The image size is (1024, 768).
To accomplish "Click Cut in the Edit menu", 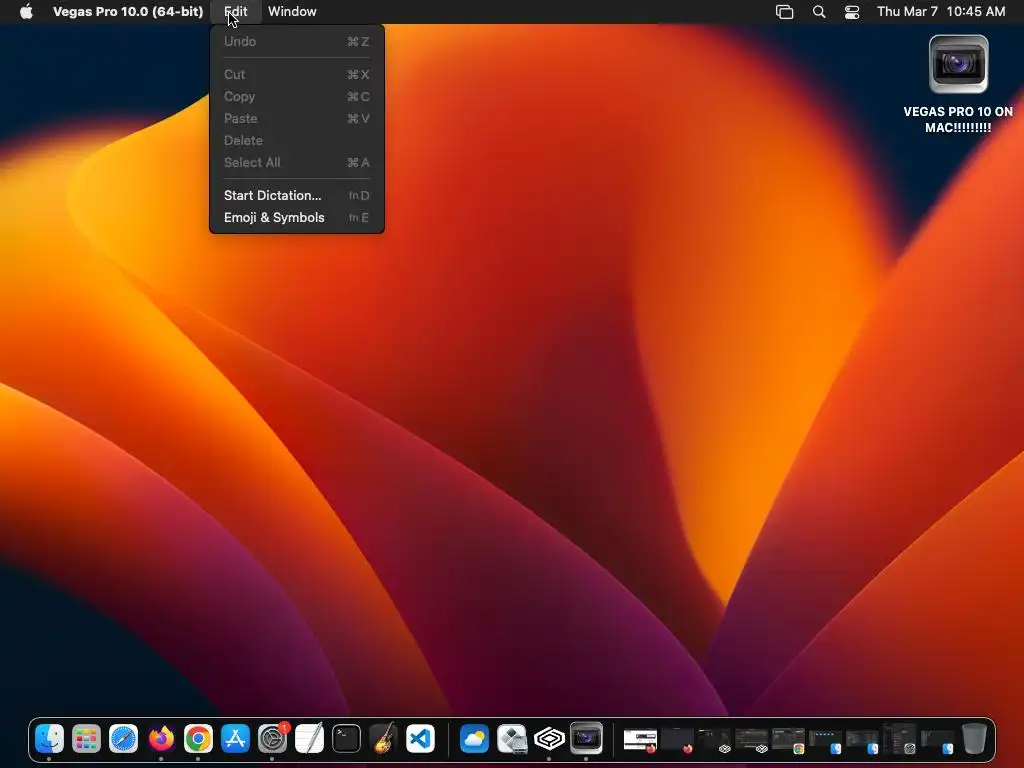I will coord(296,74).
